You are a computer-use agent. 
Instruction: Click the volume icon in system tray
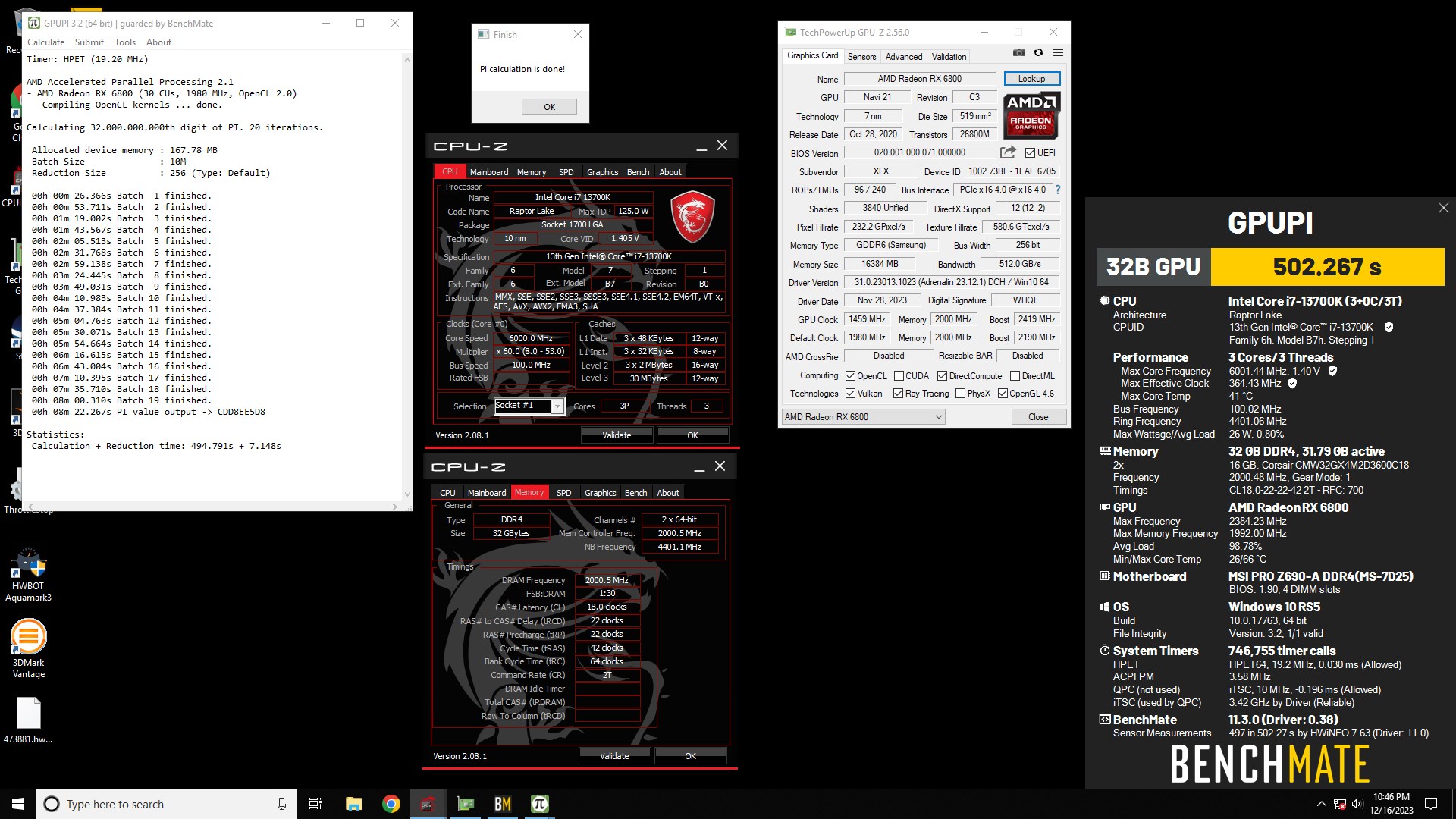pos(1357,804)
